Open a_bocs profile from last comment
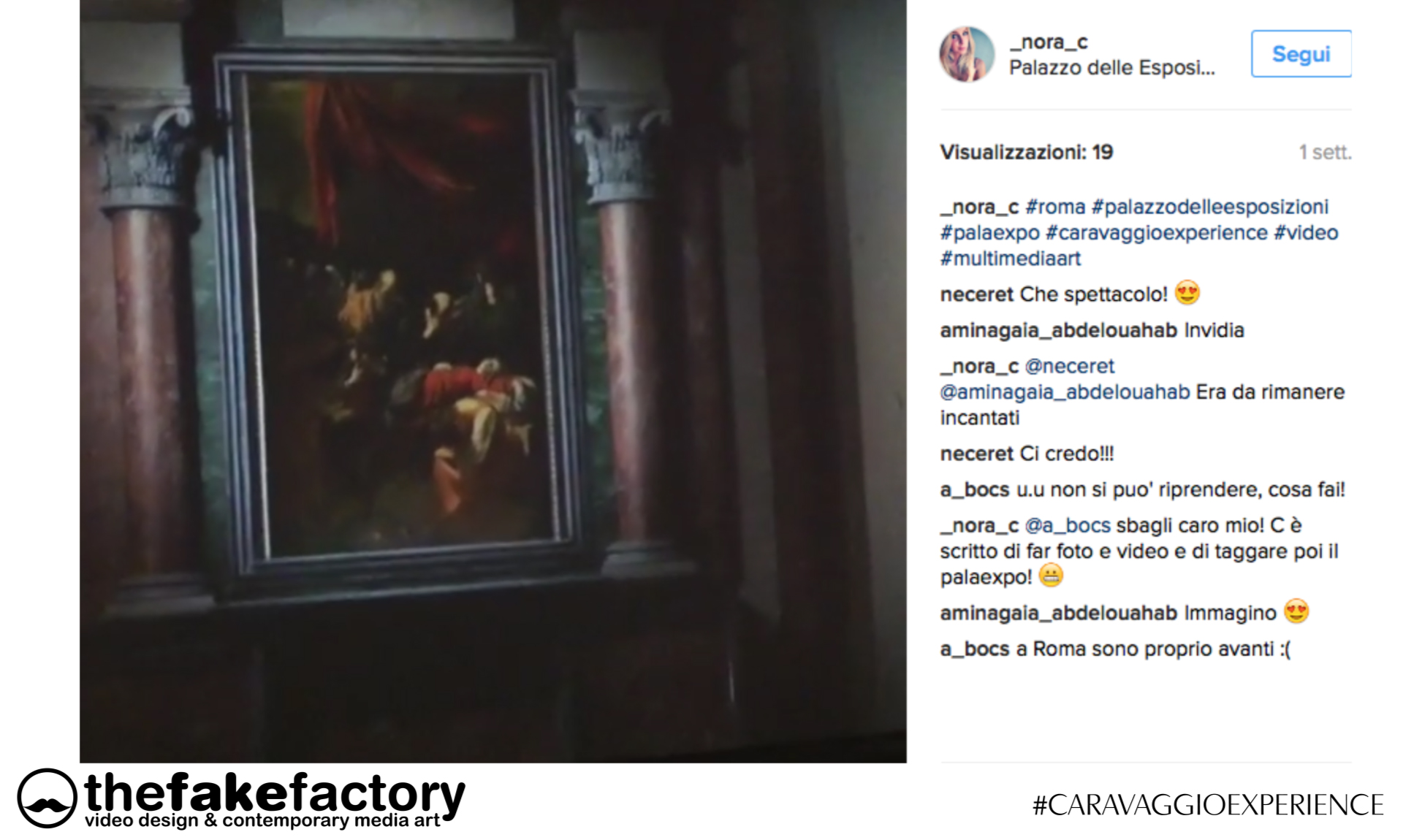 pyautogui.click(x=975, y=649)
